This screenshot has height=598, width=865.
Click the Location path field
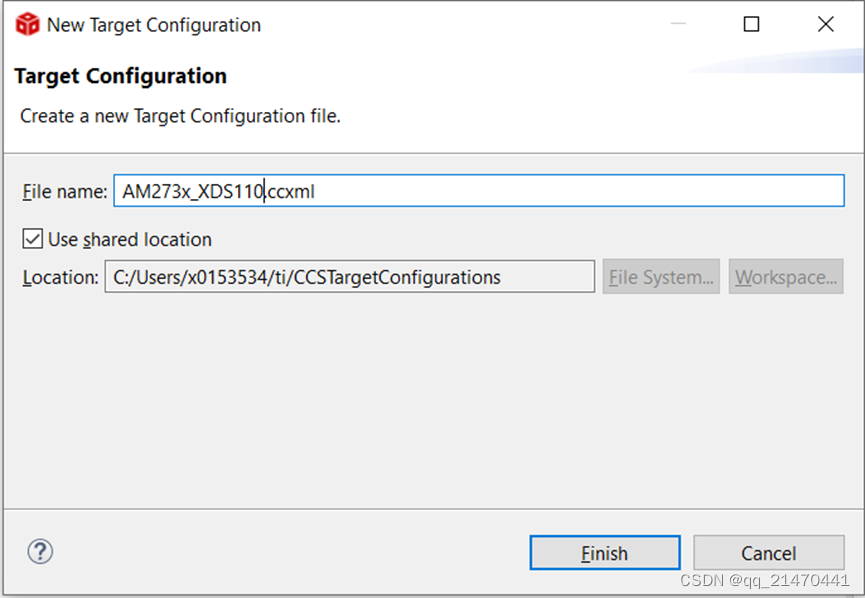[x=350, y=277]
